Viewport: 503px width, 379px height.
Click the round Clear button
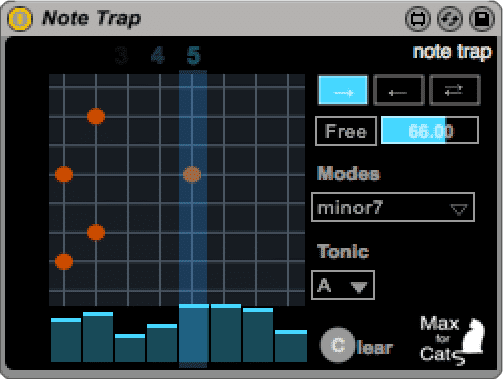338,345
